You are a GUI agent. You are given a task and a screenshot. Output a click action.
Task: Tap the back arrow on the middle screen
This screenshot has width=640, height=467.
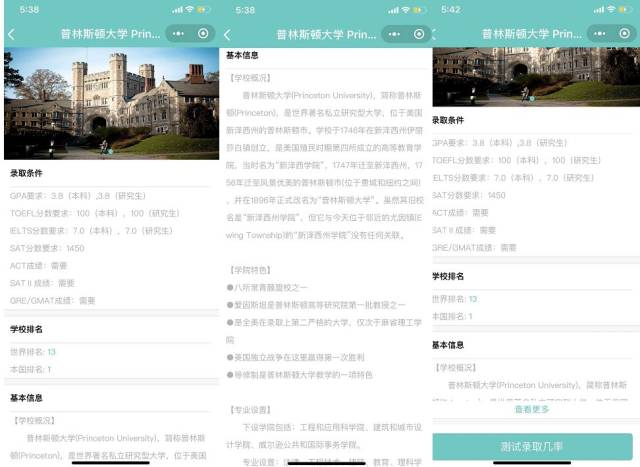(227, 34)
